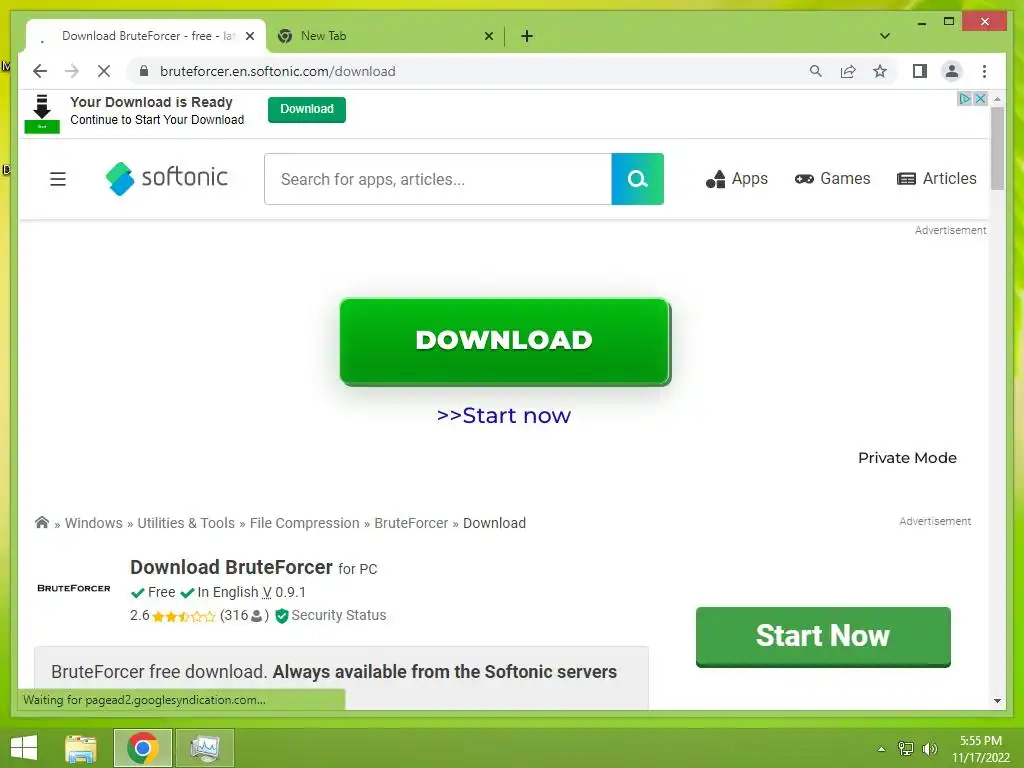1024x768 pixels.
Task: View site security lock info
Action: [144, 71]
